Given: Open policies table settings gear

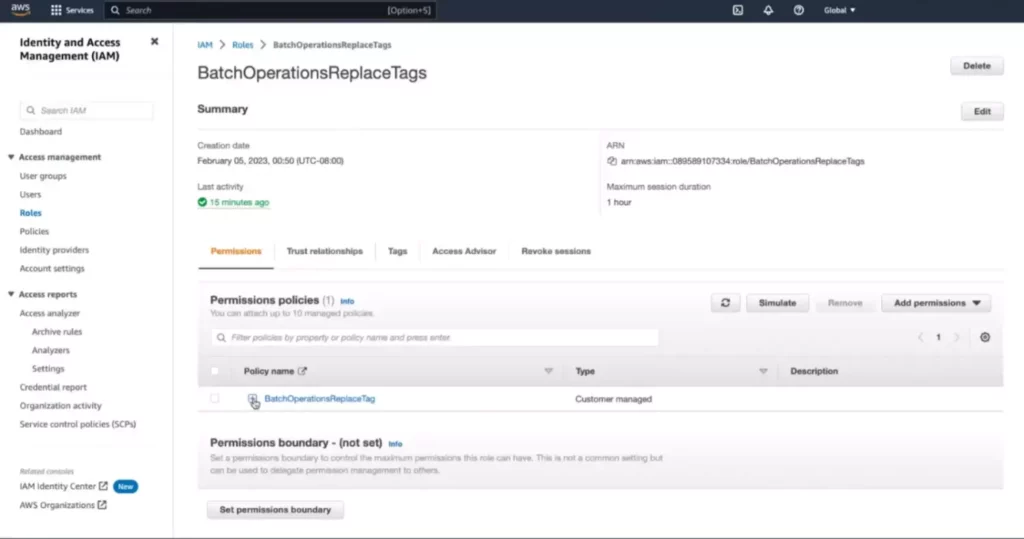Looking at the screenshot, I should click(x=985, y=338).
